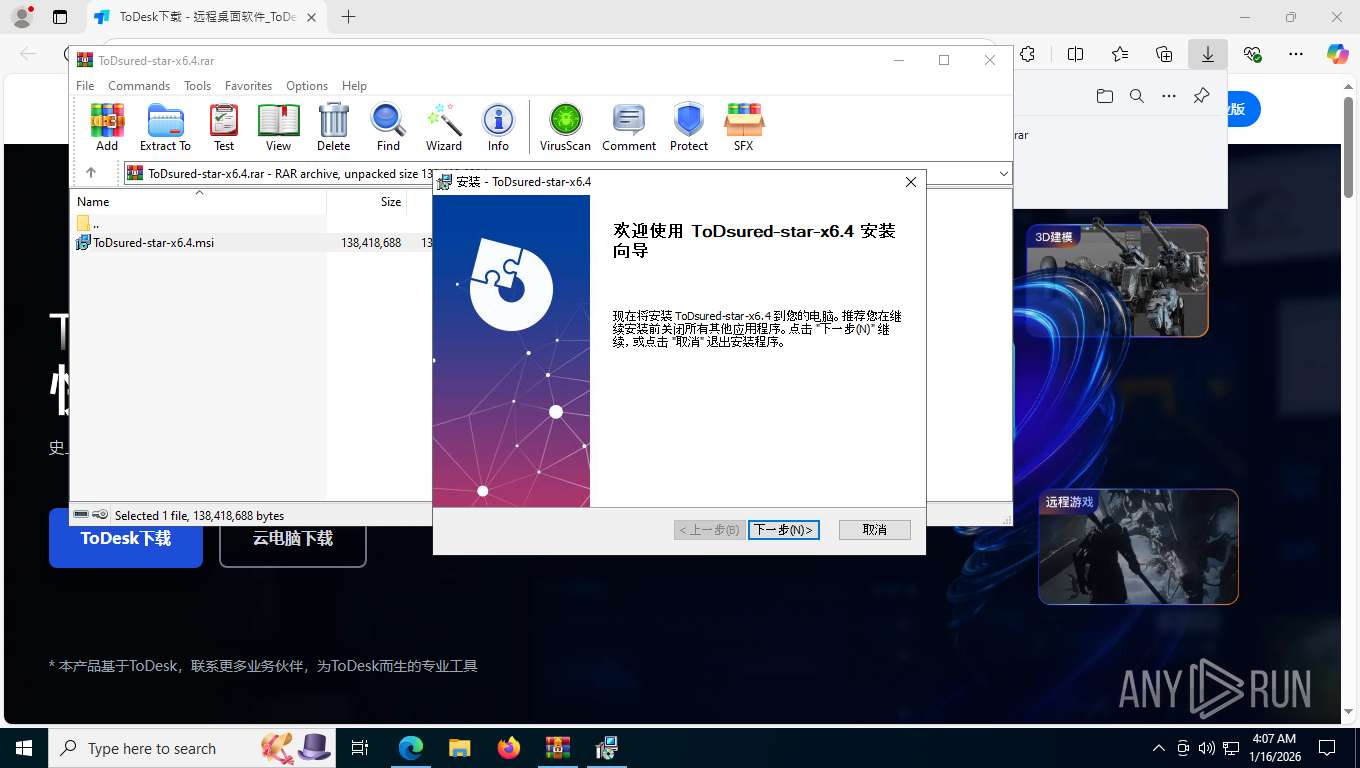Launch the Wizard wand icon
This screenshot has width=1360, height=768.
pyautogui.click(x=444, y=127)
